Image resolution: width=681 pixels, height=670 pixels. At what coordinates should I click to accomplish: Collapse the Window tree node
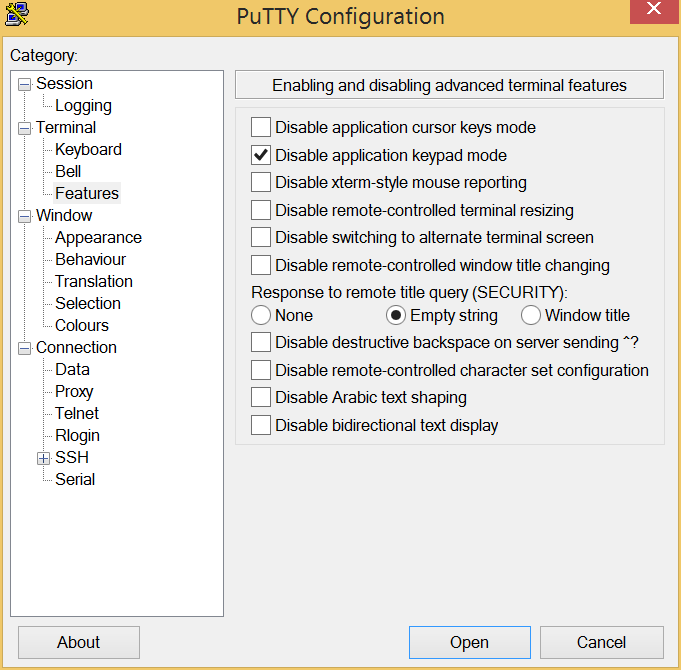pos(25,216)
